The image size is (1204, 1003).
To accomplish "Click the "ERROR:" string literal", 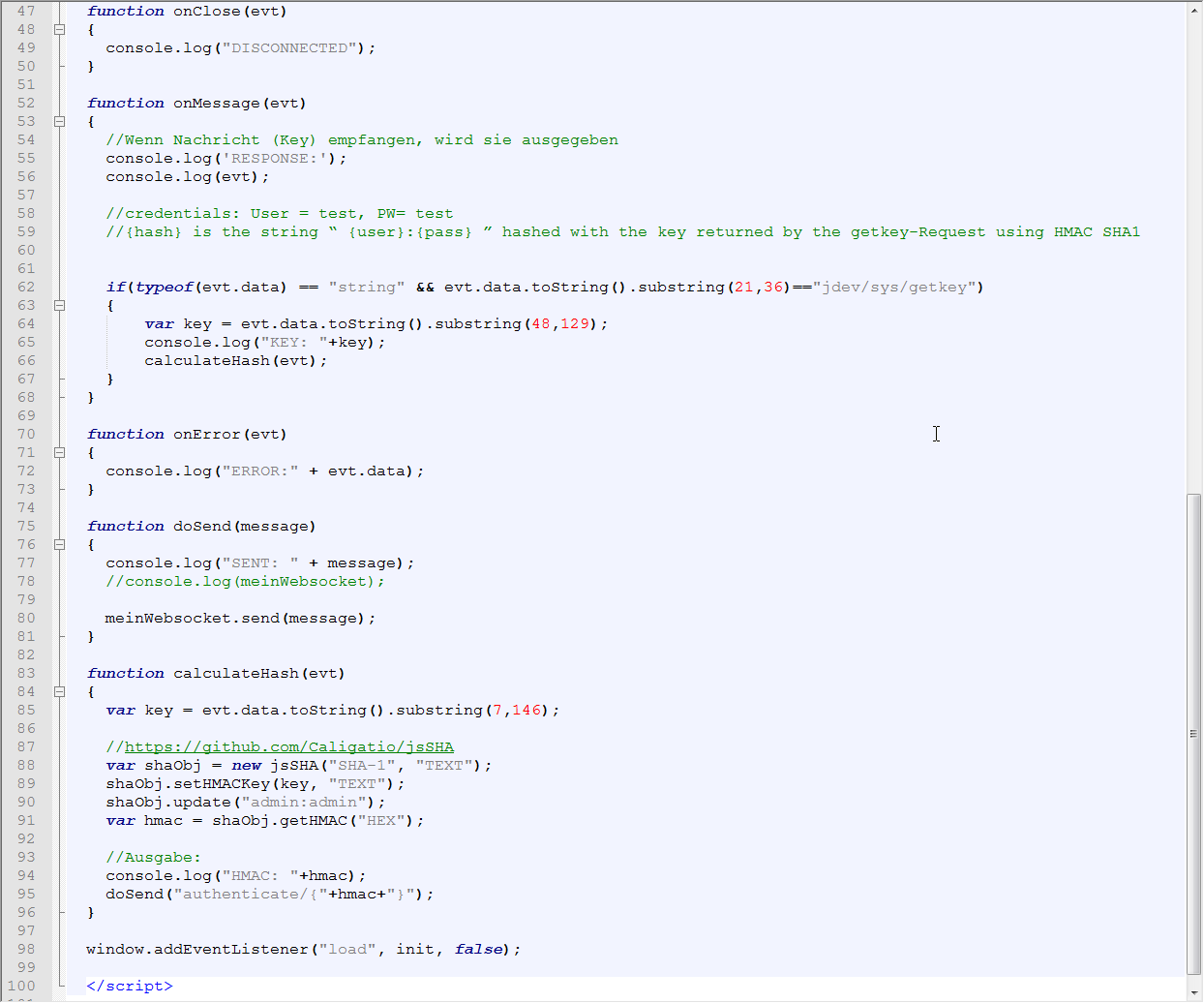I will coord(260,471).
